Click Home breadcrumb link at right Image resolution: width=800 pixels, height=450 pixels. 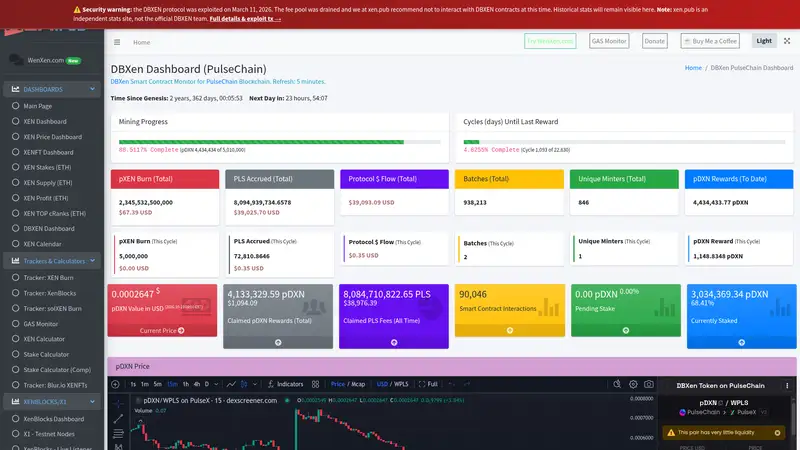(x=693, y=67)
